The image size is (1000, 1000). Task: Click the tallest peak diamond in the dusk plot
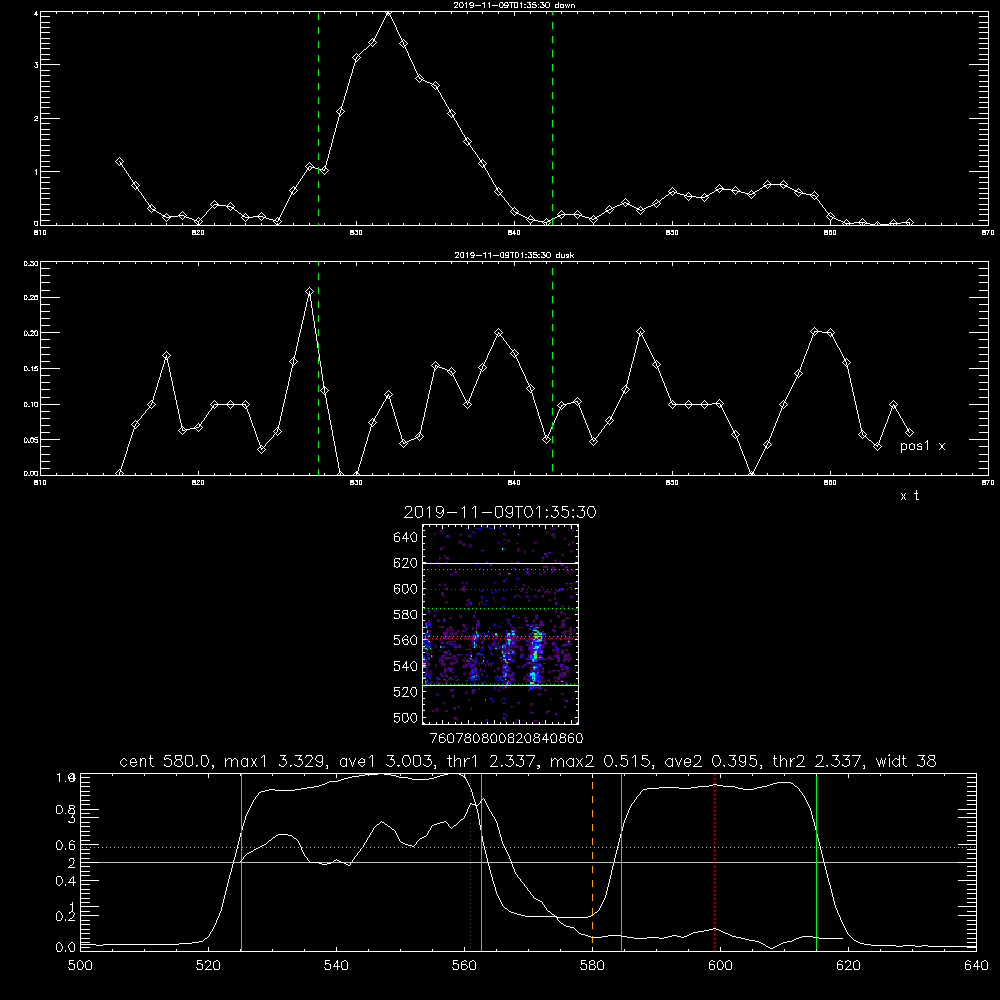[309, 291]
